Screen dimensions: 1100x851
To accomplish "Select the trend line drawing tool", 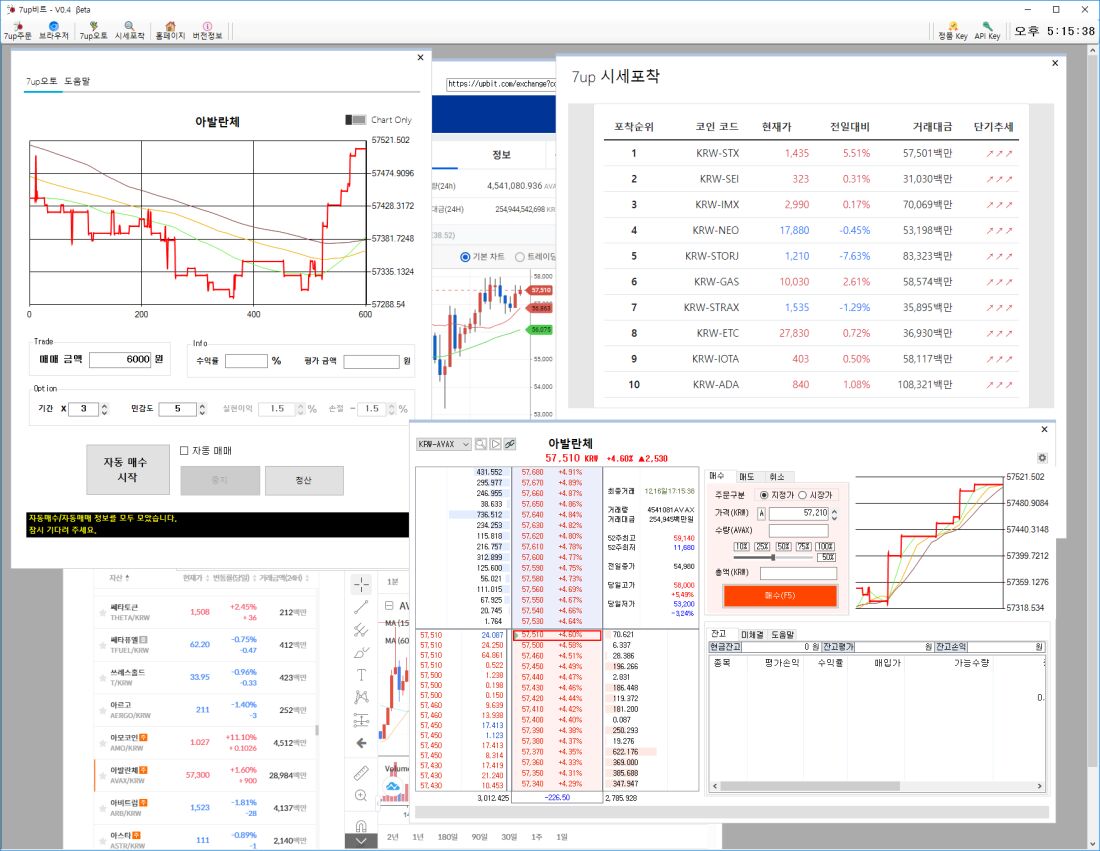I will (361, 607).
